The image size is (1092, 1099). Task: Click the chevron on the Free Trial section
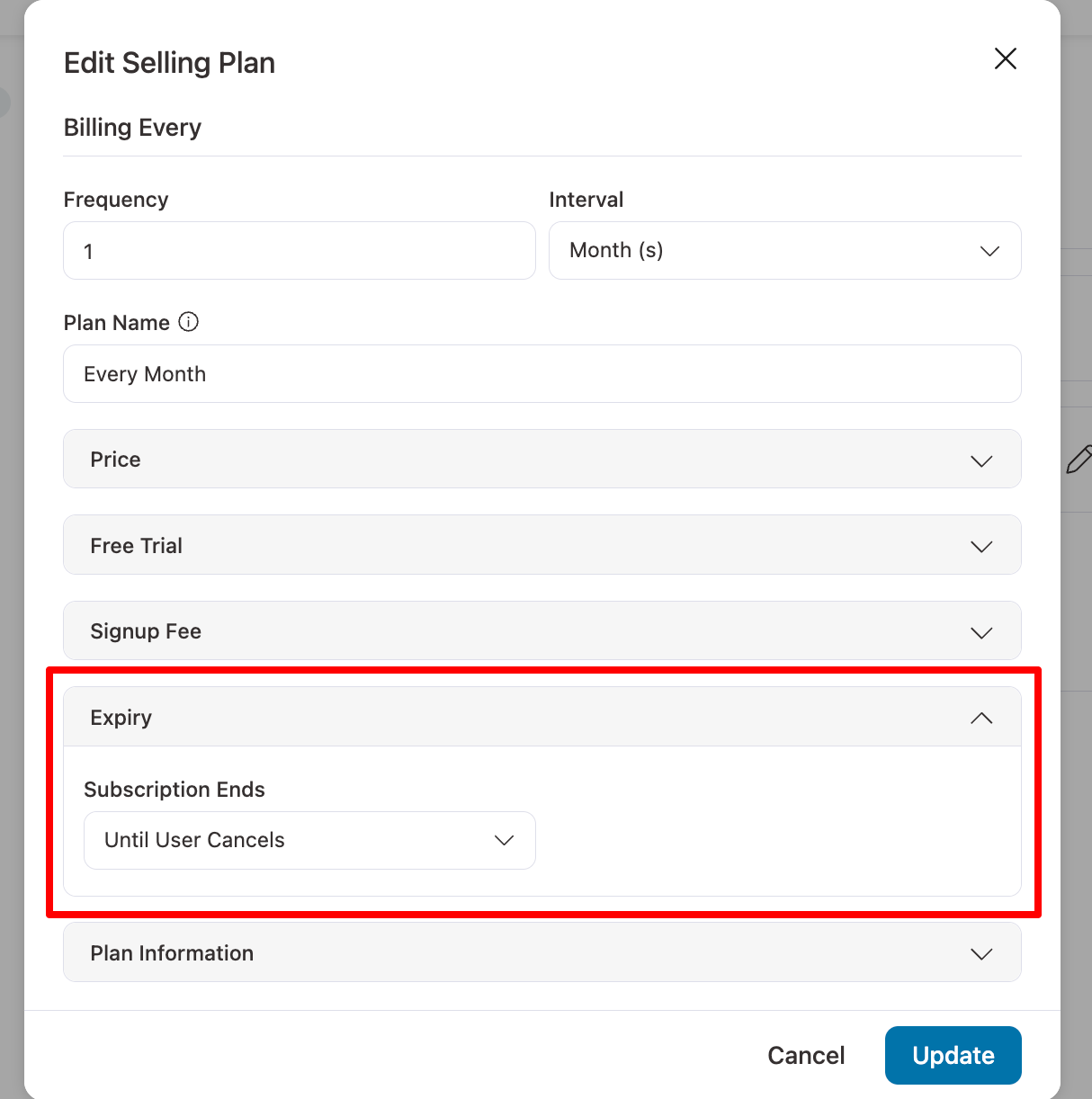tap(981, 545)
